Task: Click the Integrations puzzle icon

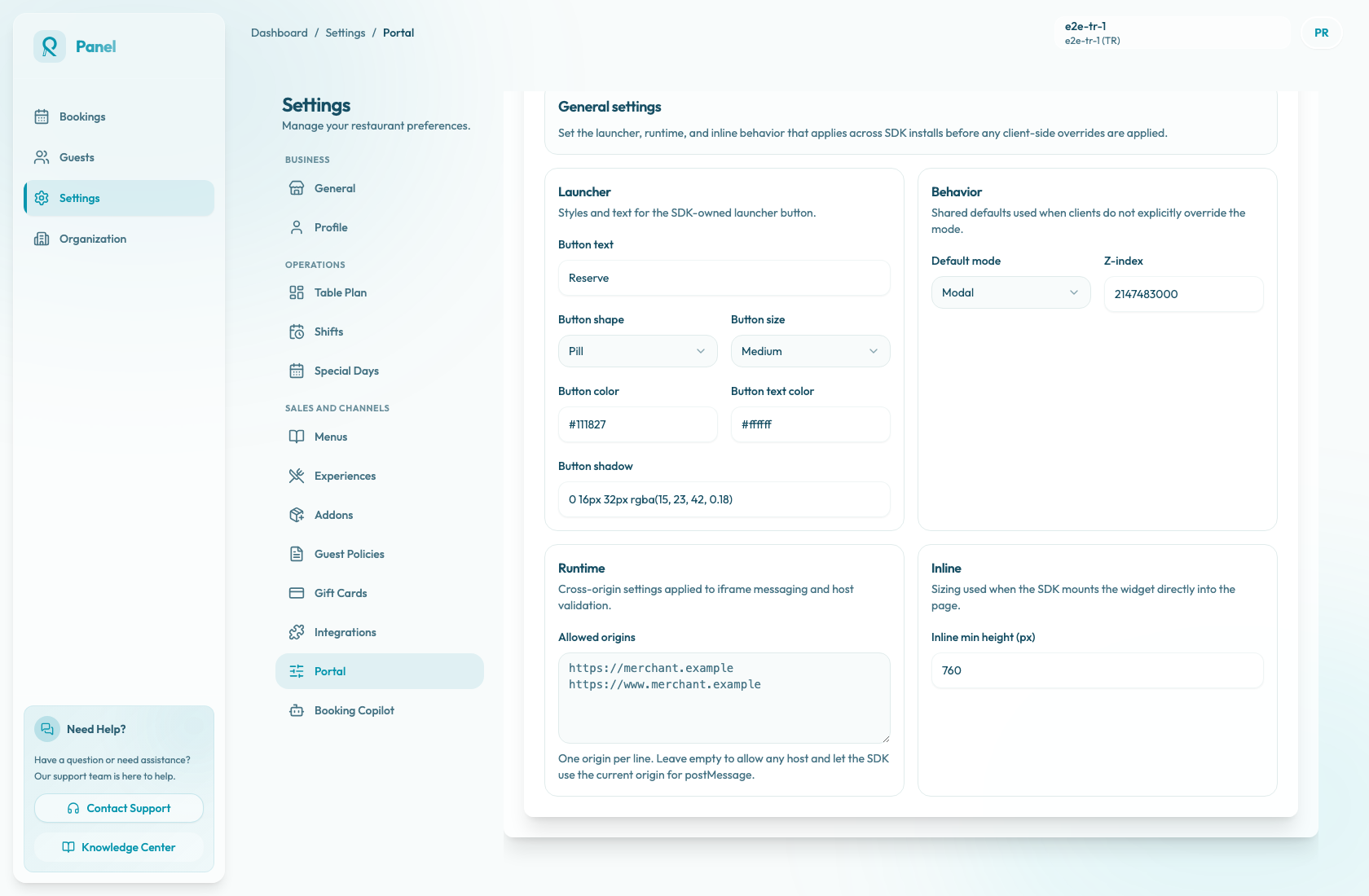Action: (x=297, y=632)
